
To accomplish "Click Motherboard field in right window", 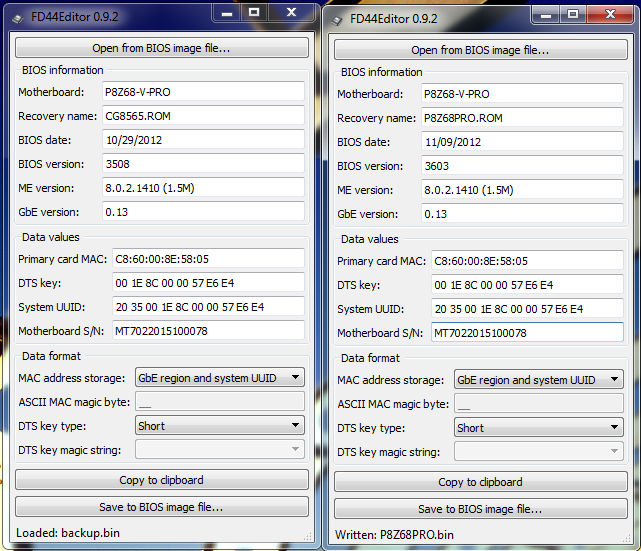I will (x=522, y=94).
